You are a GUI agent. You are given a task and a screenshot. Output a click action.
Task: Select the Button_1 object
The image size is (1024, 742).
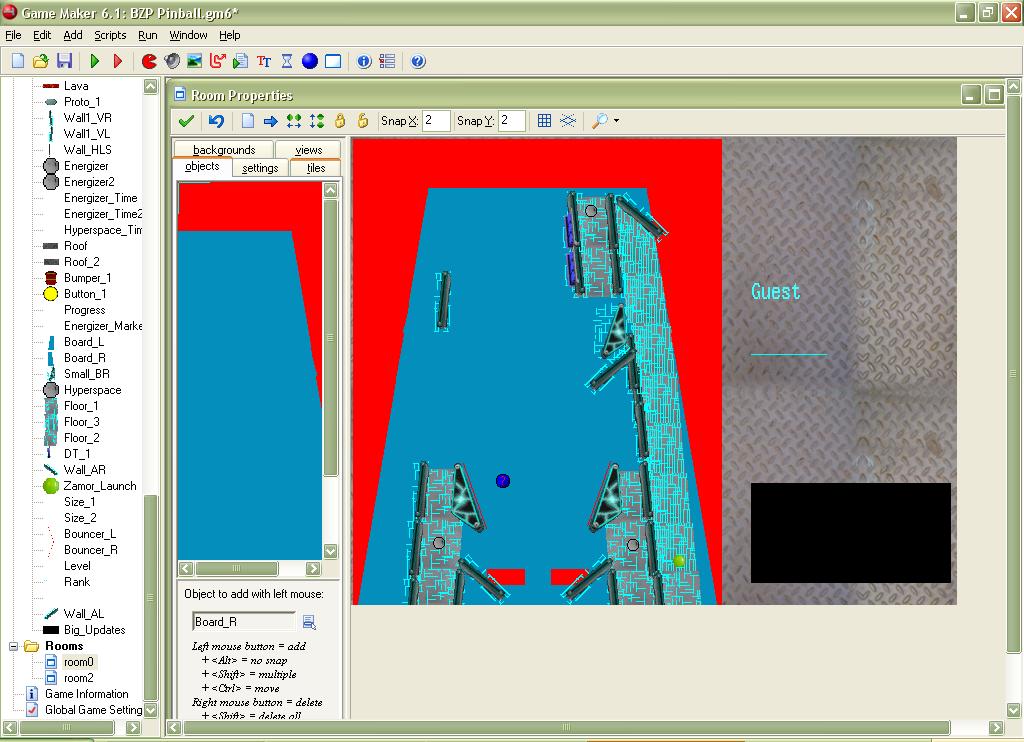[x=85, y=294]
